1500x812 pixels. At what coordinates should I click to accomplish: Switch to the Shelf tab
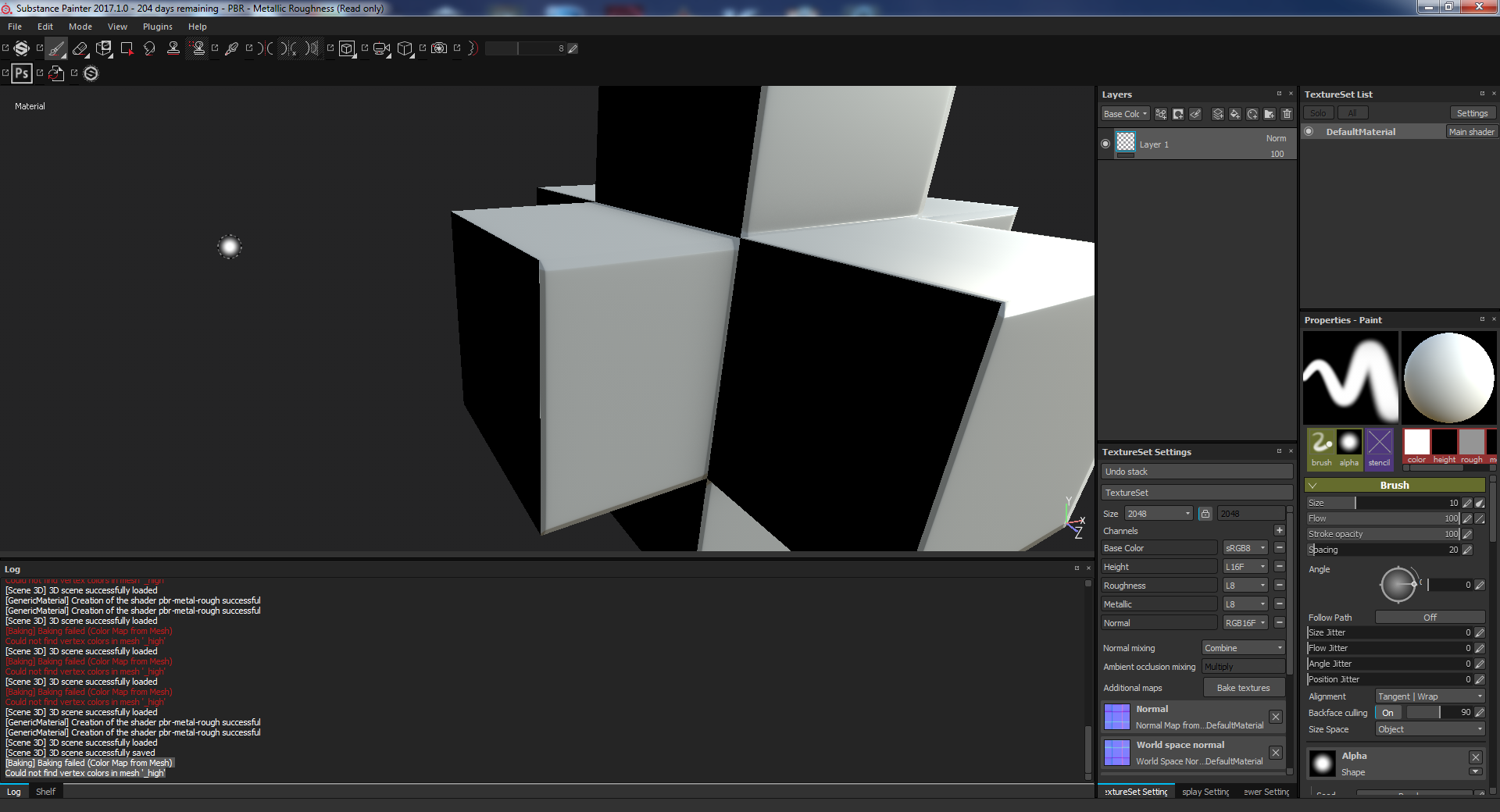tap(45, 792)
